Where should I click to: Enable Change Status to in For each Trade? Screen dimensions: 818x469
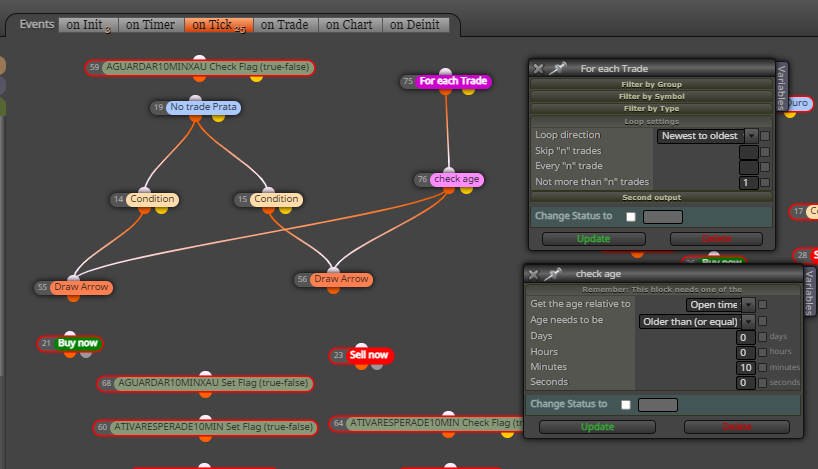click(x=631, y=217)
